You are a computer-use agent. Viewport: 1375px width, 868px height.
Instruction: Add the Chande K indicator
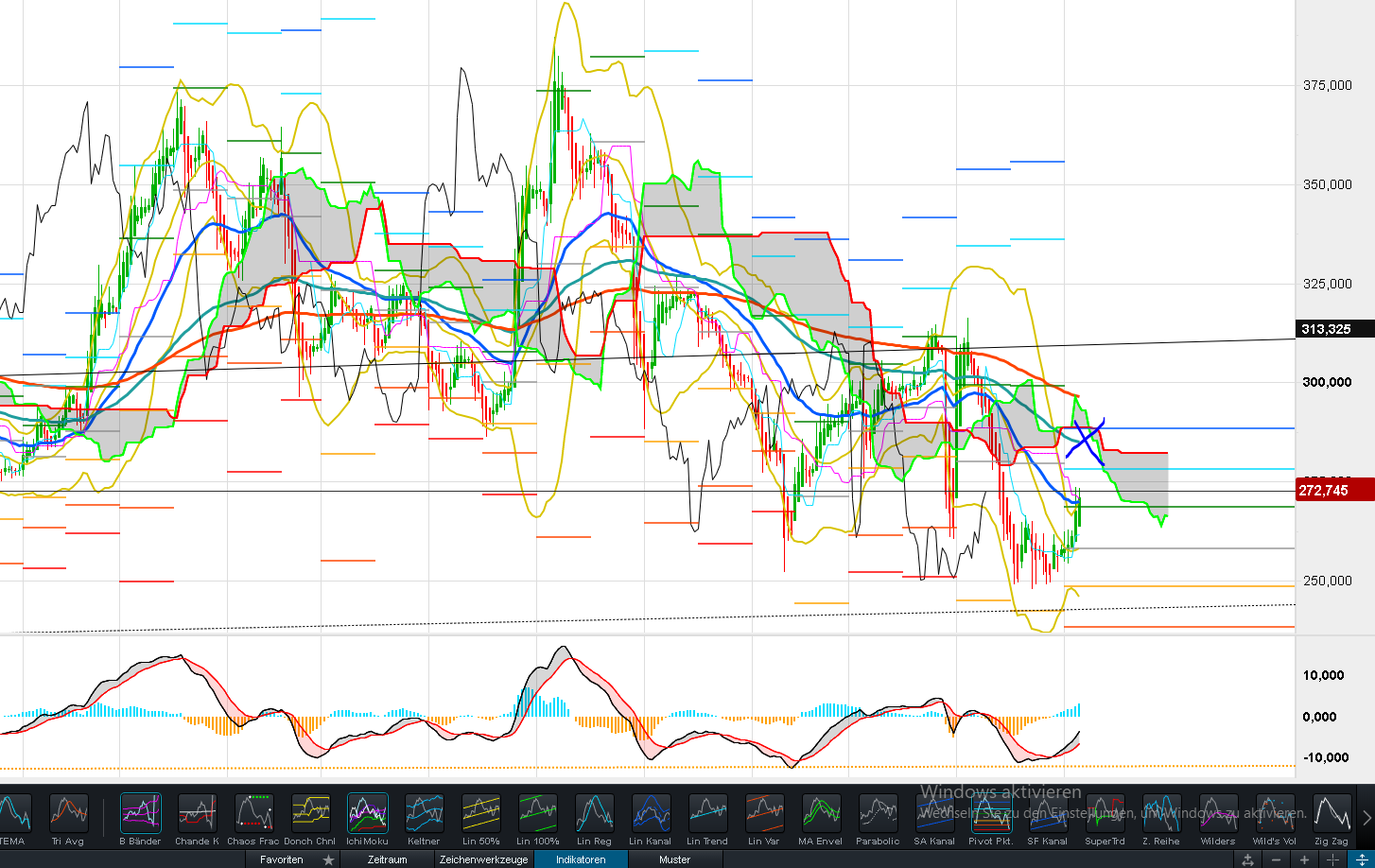coord(197,819)
